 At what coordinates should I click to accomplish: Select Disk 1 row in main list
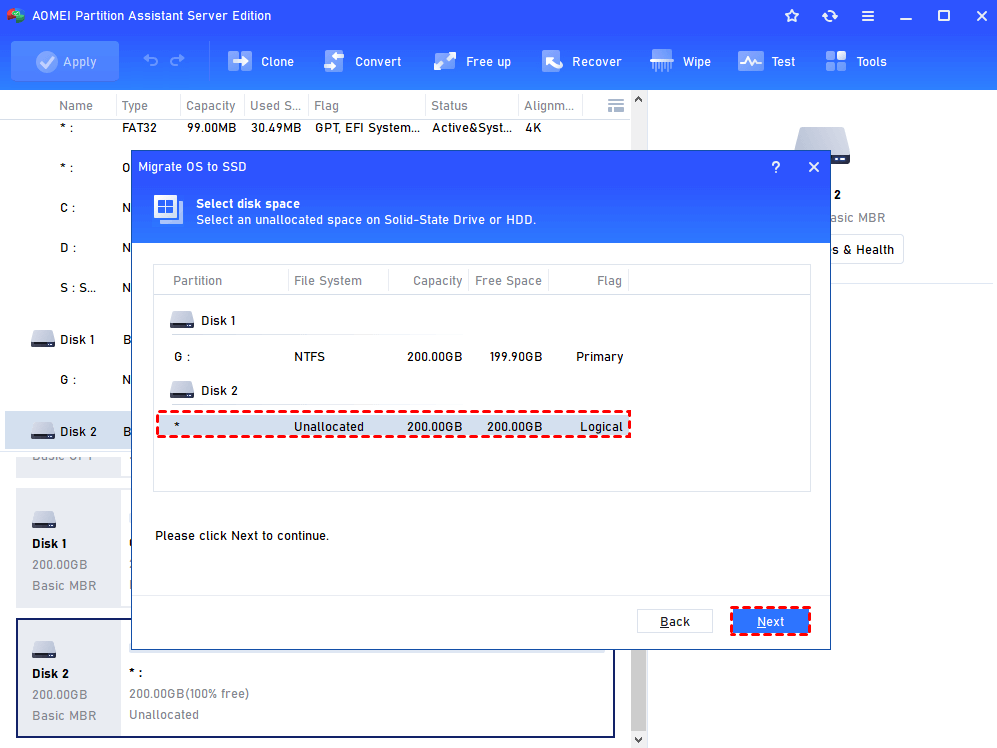(x=67, y=340)
